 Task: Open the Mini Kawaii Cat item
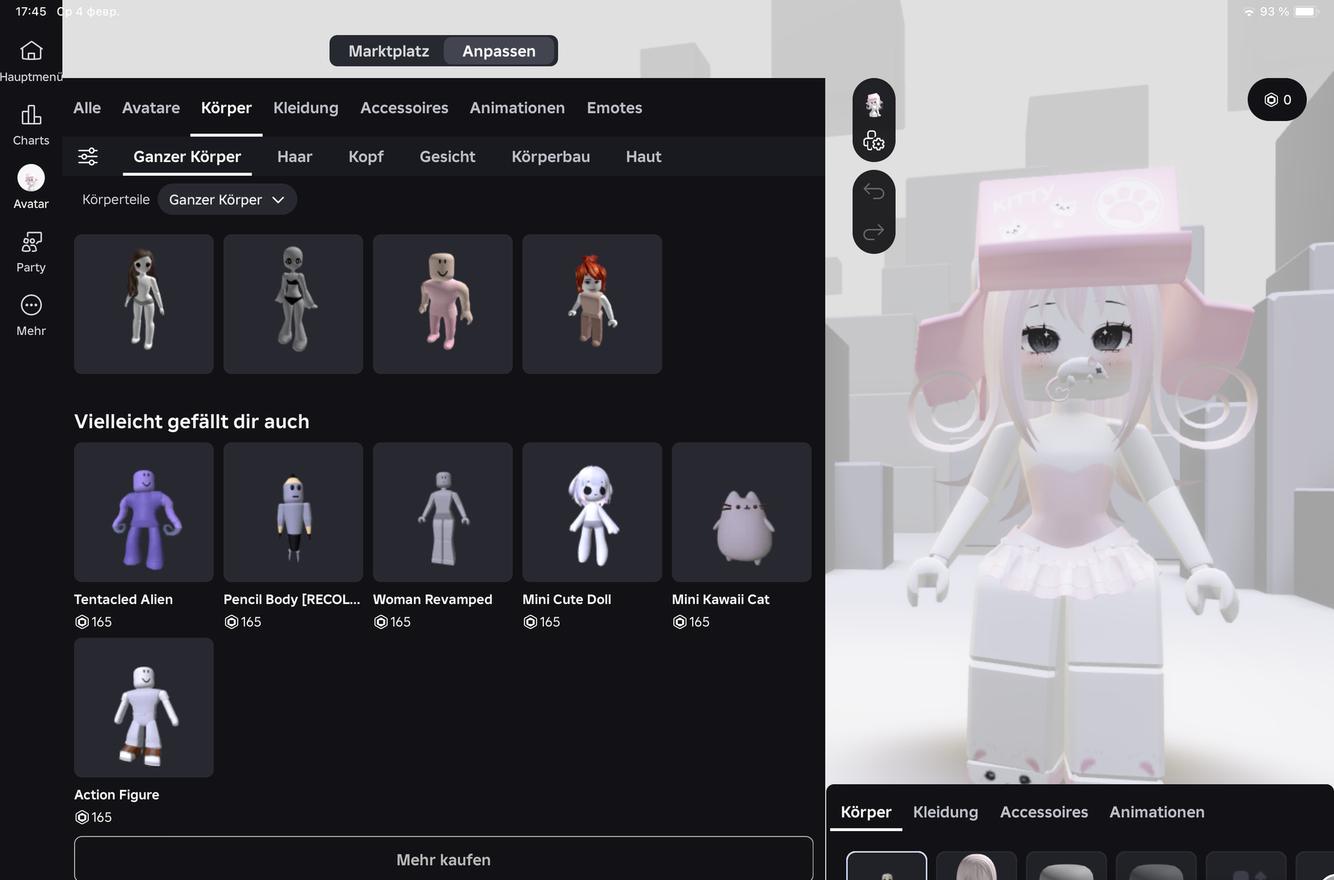(x=741, y=513)
